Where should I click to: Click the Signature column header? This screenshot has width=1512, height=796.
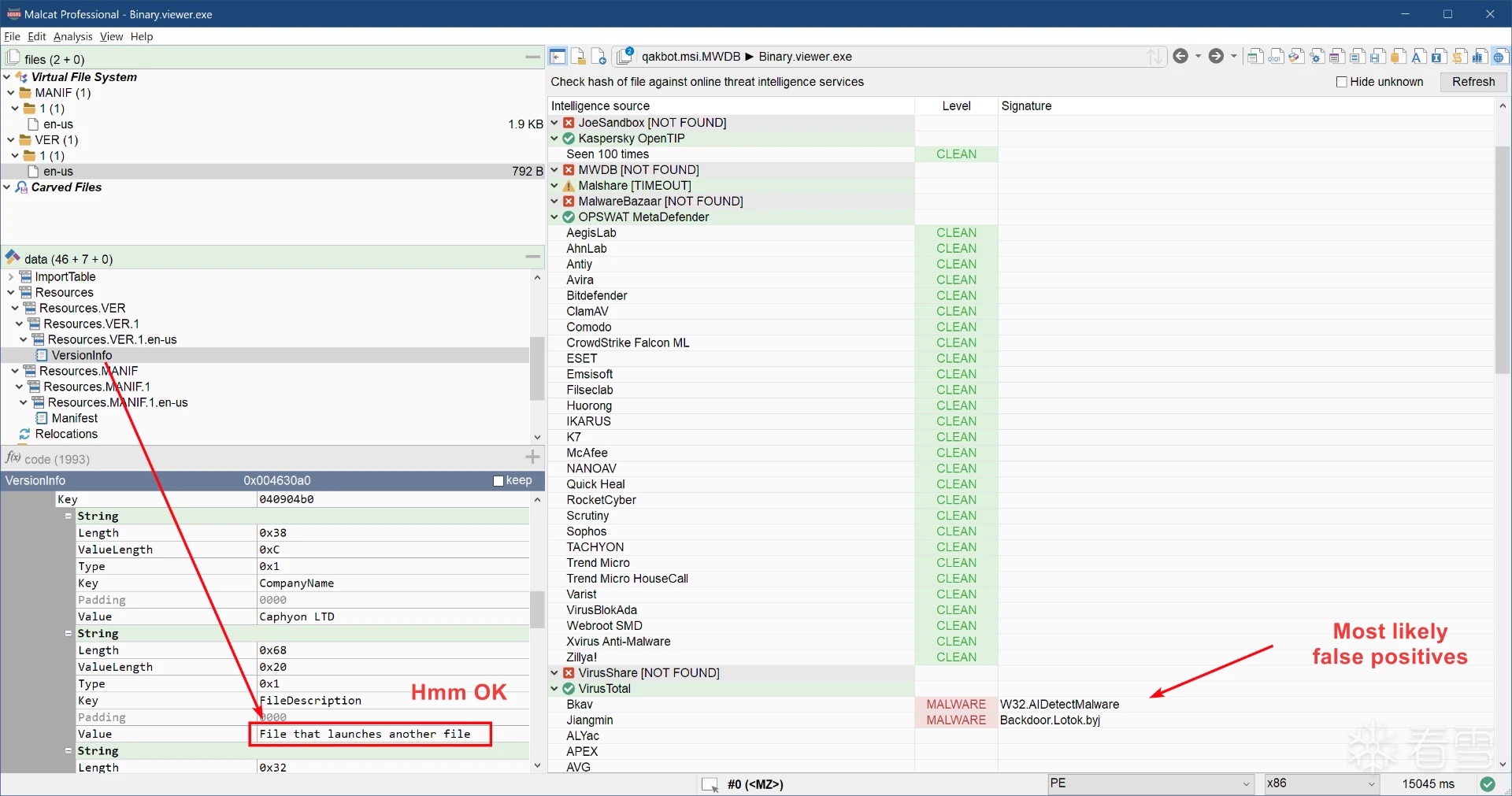[1246, 106]
